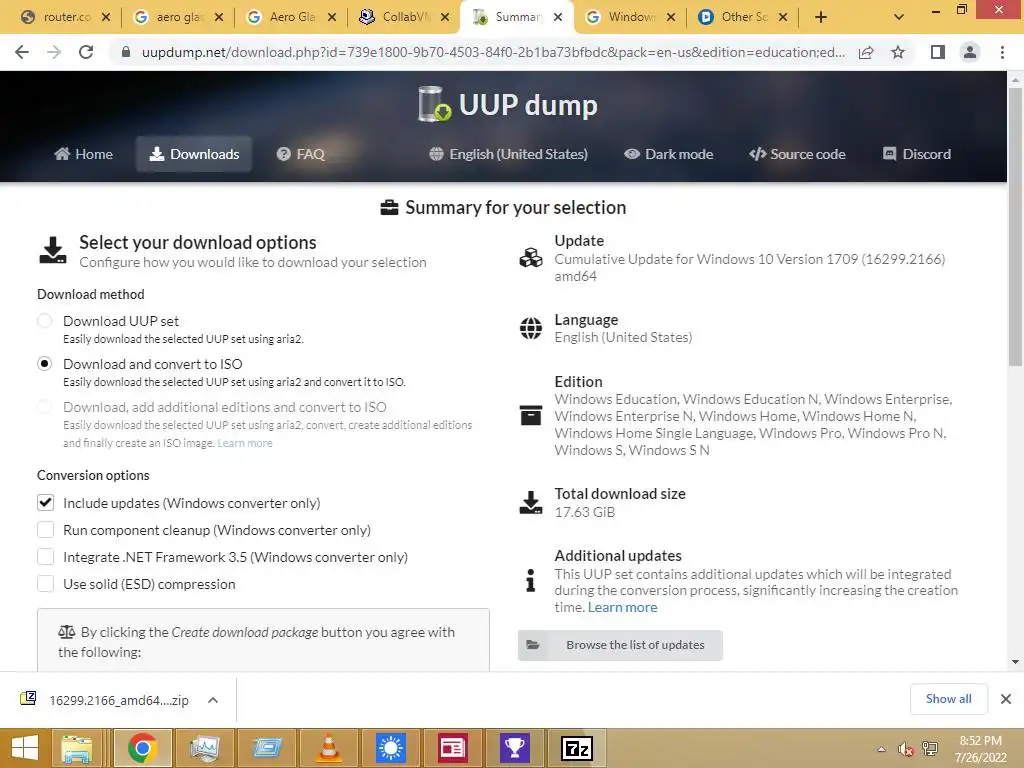
Task: Open Discord link
Action: pyautogui.click(x=917, y=154)
